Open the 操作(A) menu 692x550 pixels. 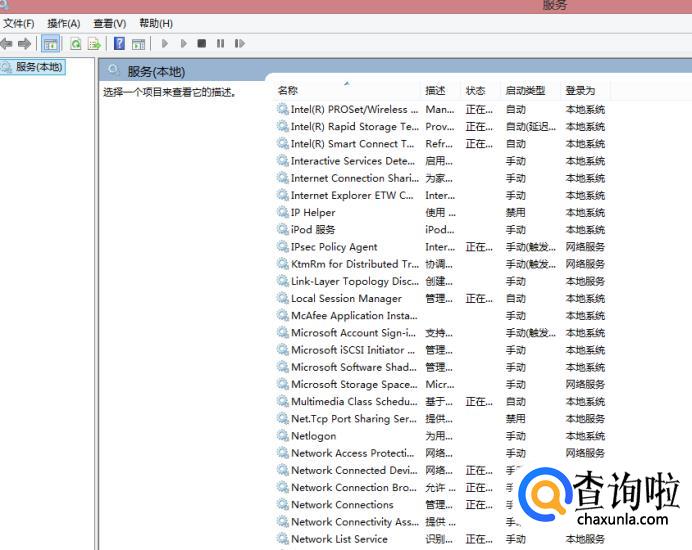[64, 23]
